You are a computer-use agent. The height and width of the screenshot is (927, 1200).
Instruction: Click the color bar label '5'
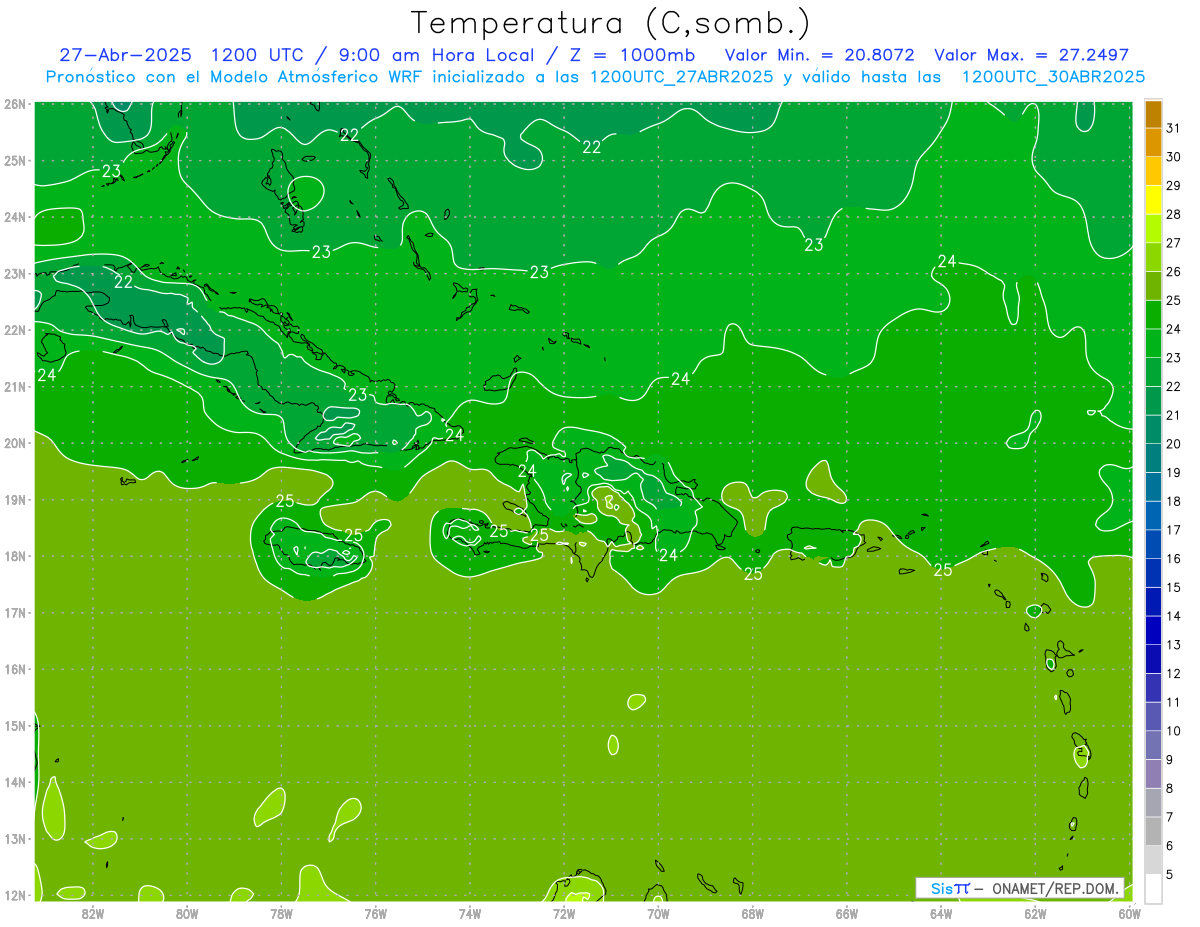[x=1170, y=874]
